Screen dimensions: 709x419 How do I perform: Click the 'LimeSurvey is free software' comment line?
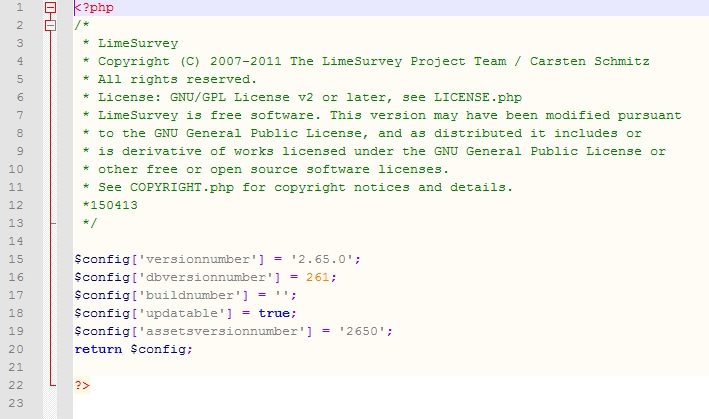382,115
